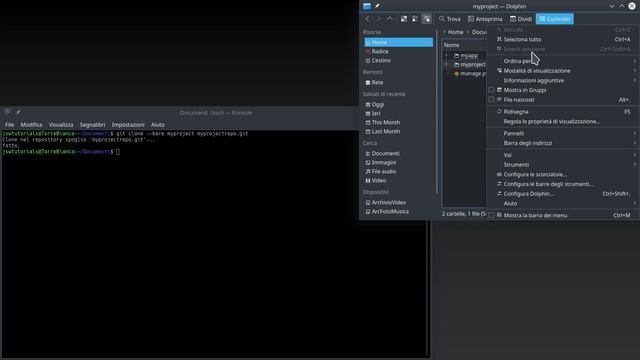Show files from Last Month
The width and height of the screenshot is (640, 360).
398,131
